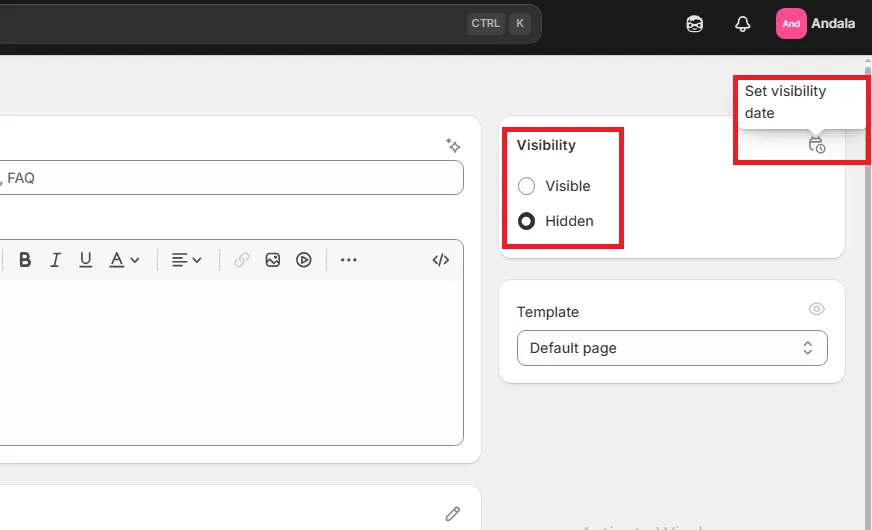This screenshot has height=530, width=872.
Task: Open more formatting options ellipsis
Action: pos(349,260)
